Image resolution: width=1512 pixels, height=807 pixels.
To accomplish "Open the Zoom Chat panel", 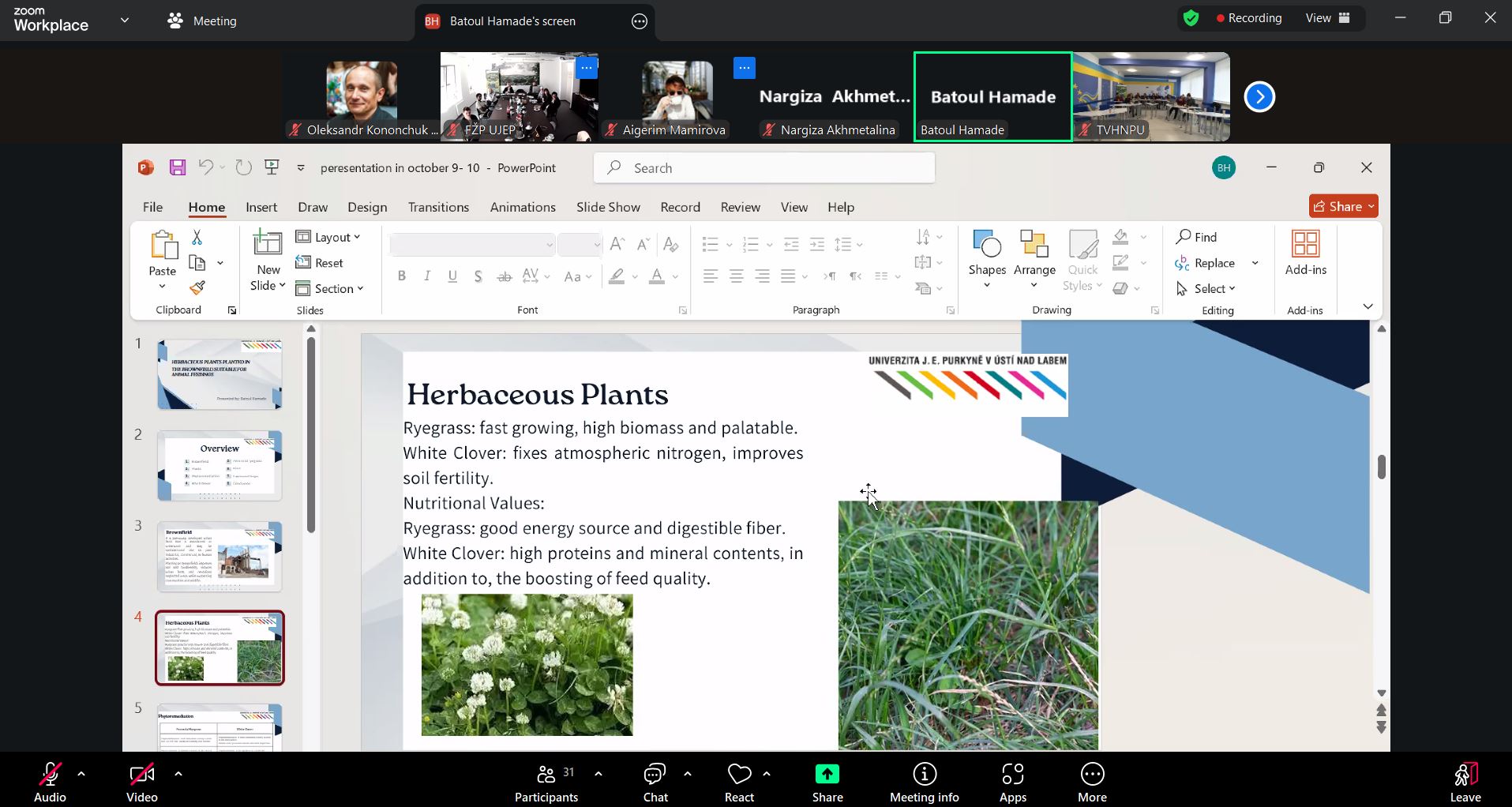I will click(x=655, y=782).
